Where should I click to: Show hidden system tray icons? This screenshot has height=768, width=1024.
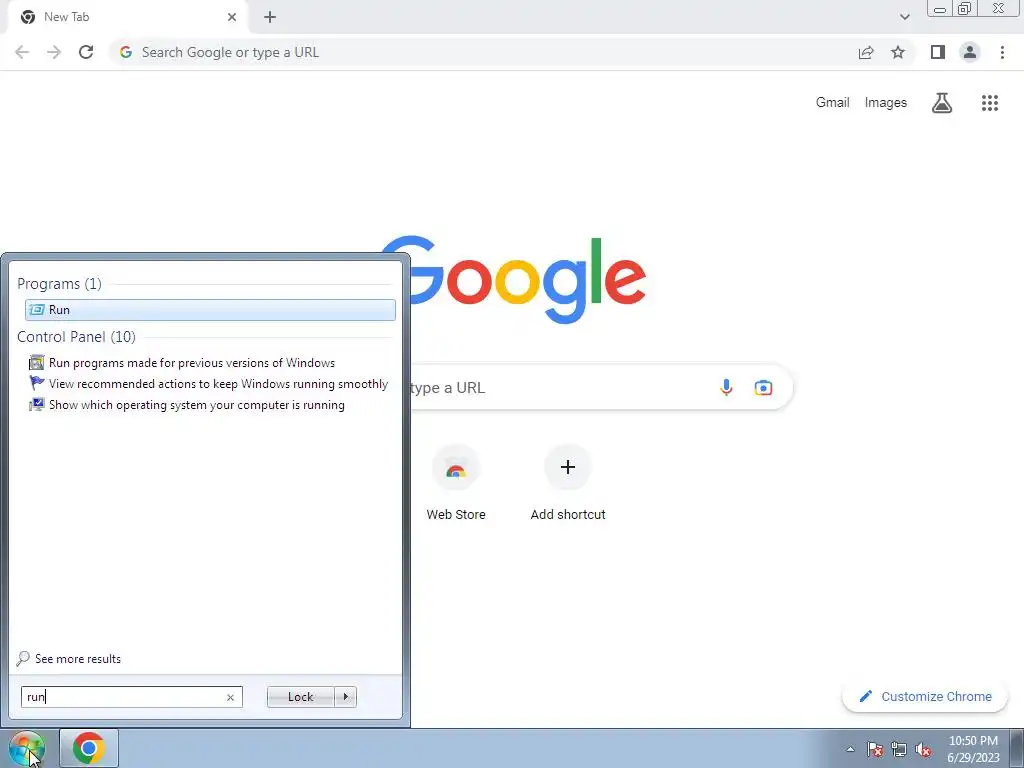850,749
